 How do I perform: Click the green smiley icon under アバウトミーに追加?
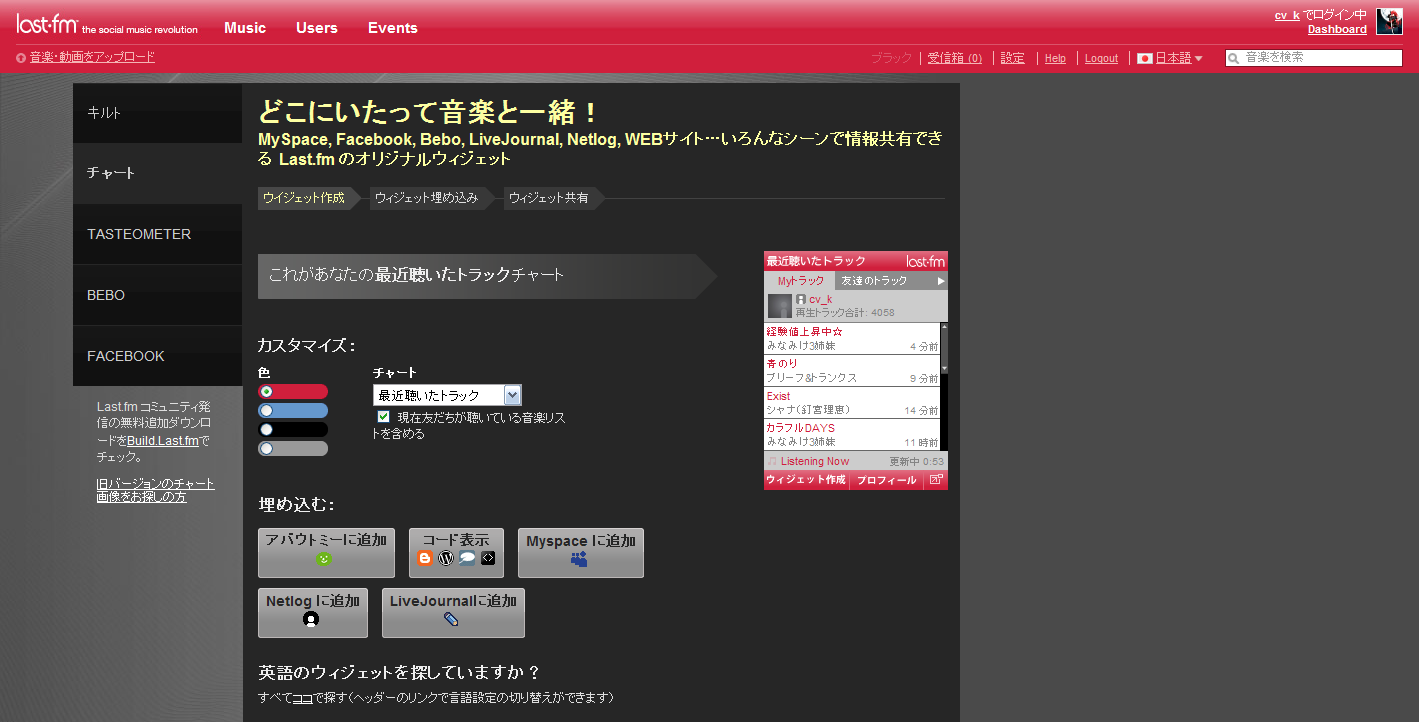[324, 559]
